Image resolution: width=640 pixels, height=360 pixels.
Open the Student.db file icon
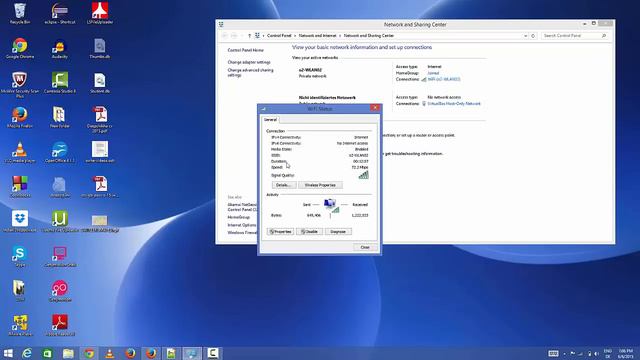click(100, 83)
